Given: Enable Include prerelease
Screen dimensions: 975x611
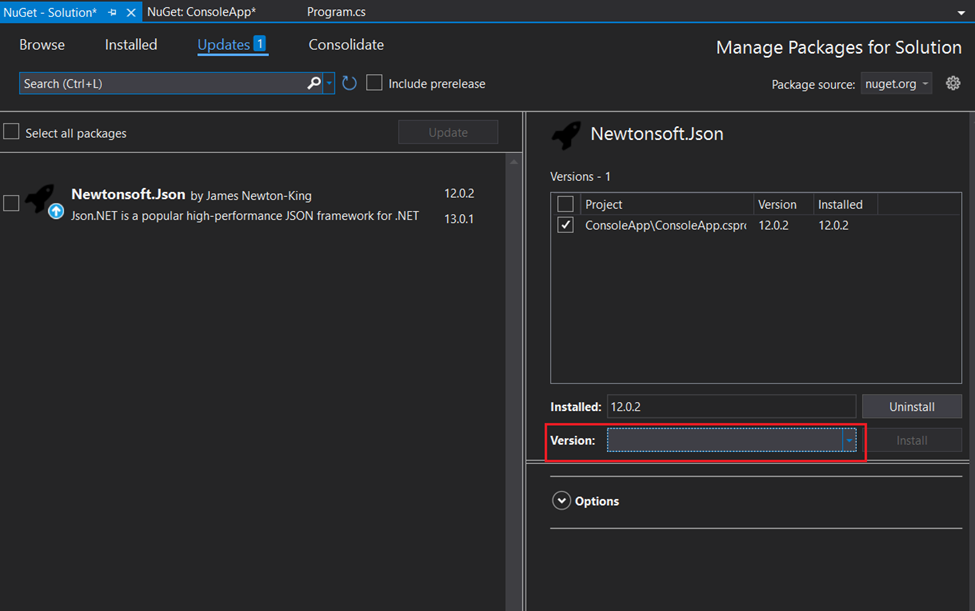Looking at the screenshot, I should click(x=374, y=83).
